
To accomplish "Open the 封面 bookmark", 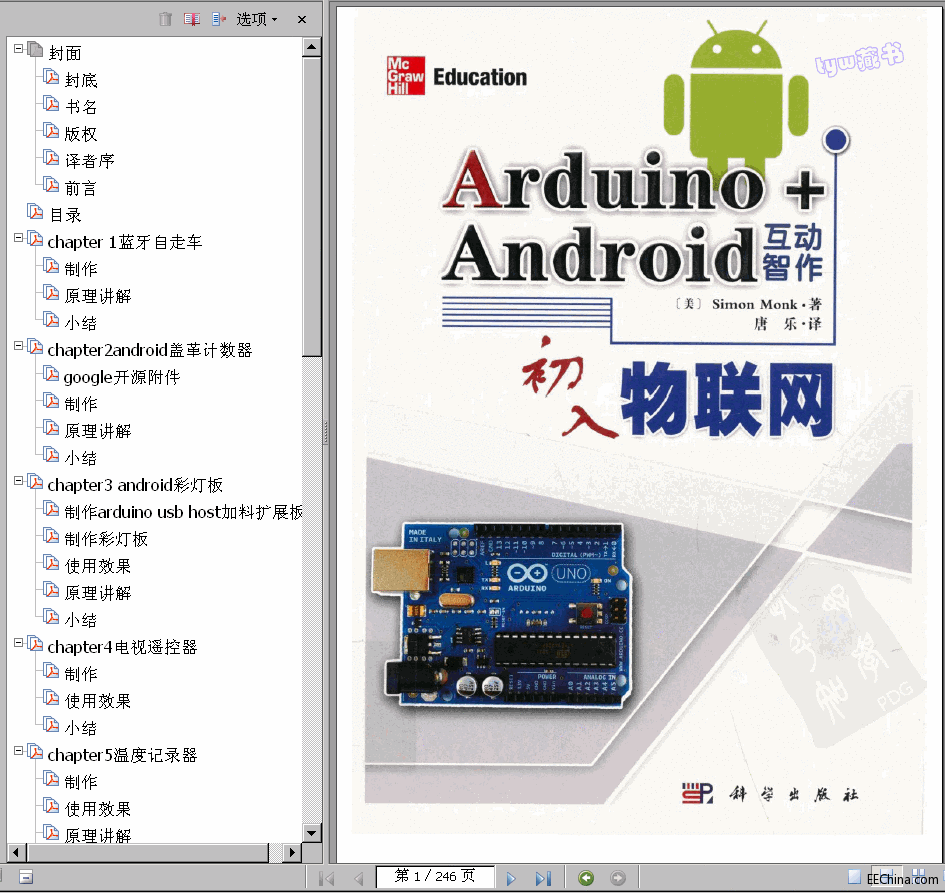I will click(x=65, y=53).
